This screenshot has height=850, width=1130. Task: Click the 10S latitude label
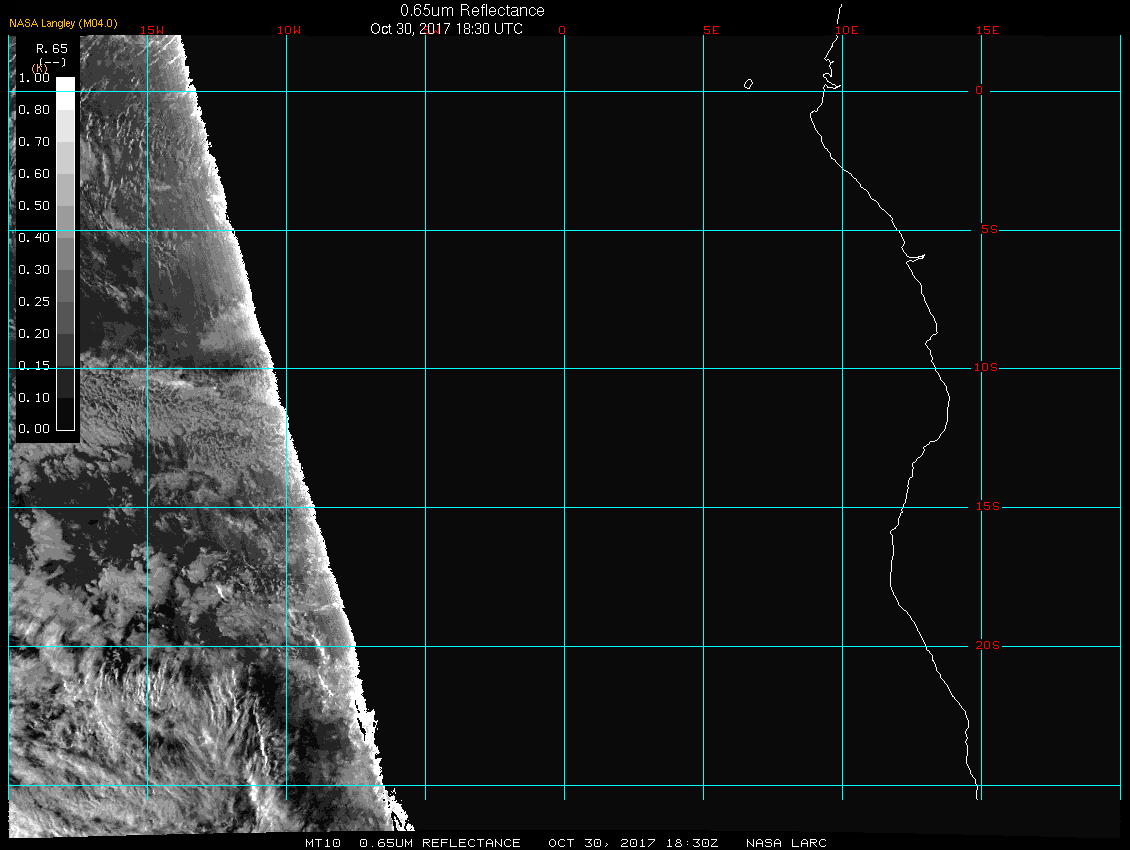point(986,368)
